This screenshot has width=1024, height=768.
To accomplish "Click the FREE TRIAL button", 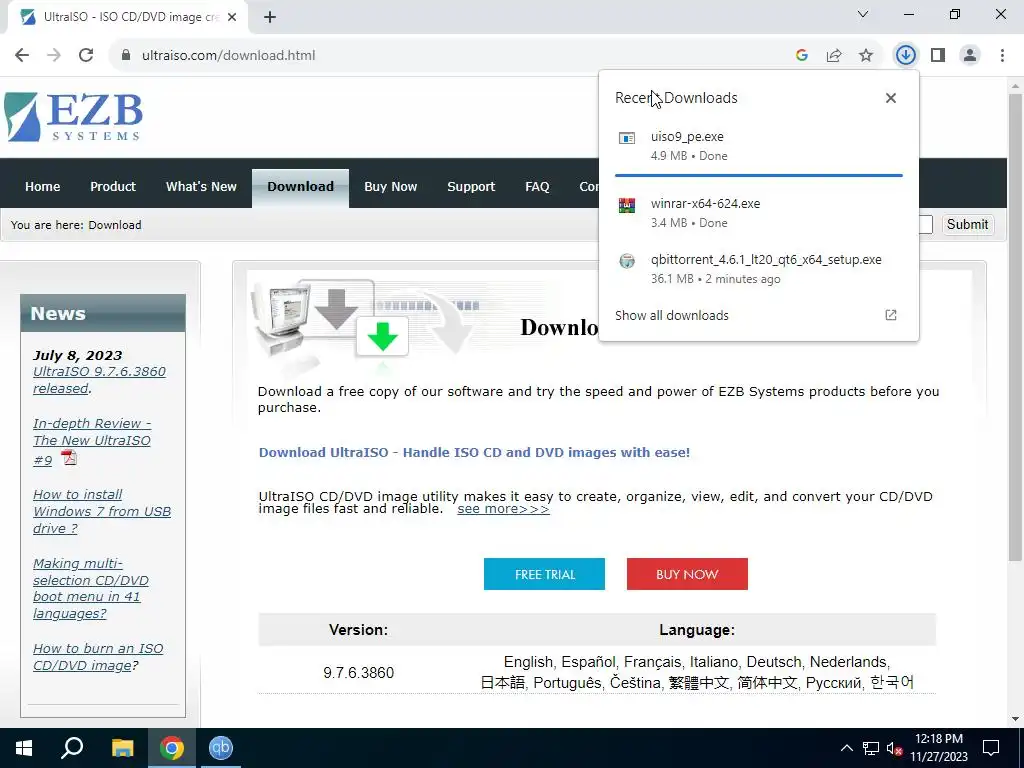I will pos(544,574).
